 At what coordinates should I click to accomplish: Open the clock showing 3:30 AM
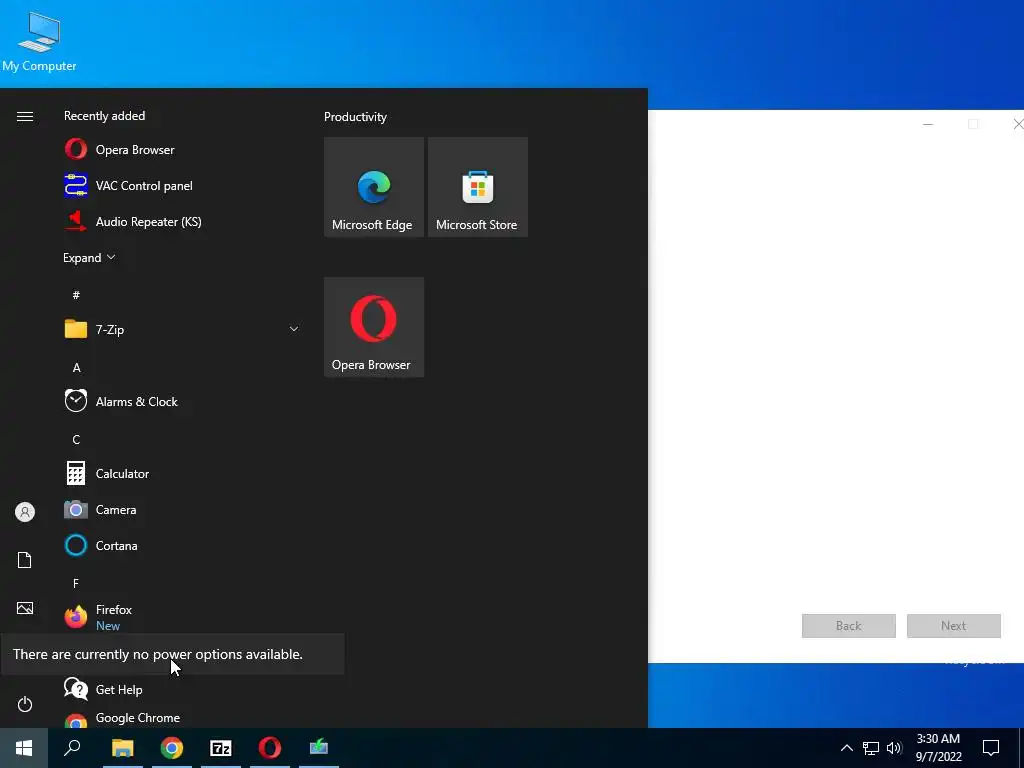[938, 748]
